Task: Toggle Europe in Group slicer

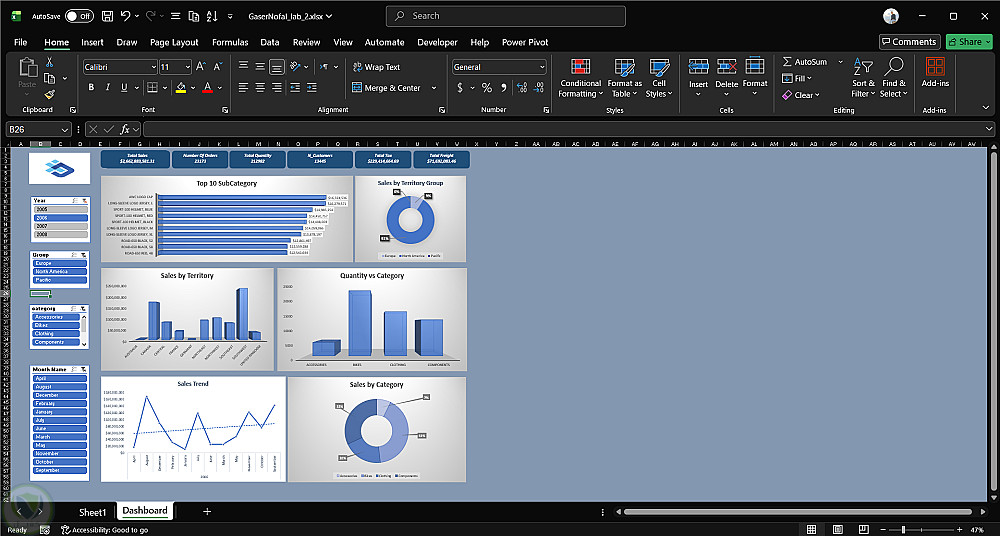Action: [60, 263]
